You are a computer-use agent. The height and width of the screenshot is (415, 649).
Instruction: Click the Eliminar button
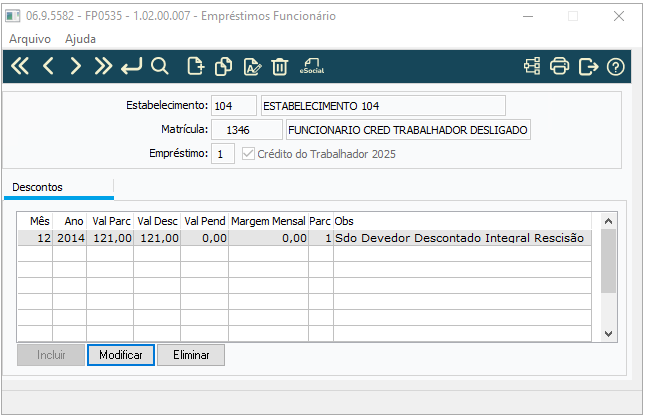[191, 355]
